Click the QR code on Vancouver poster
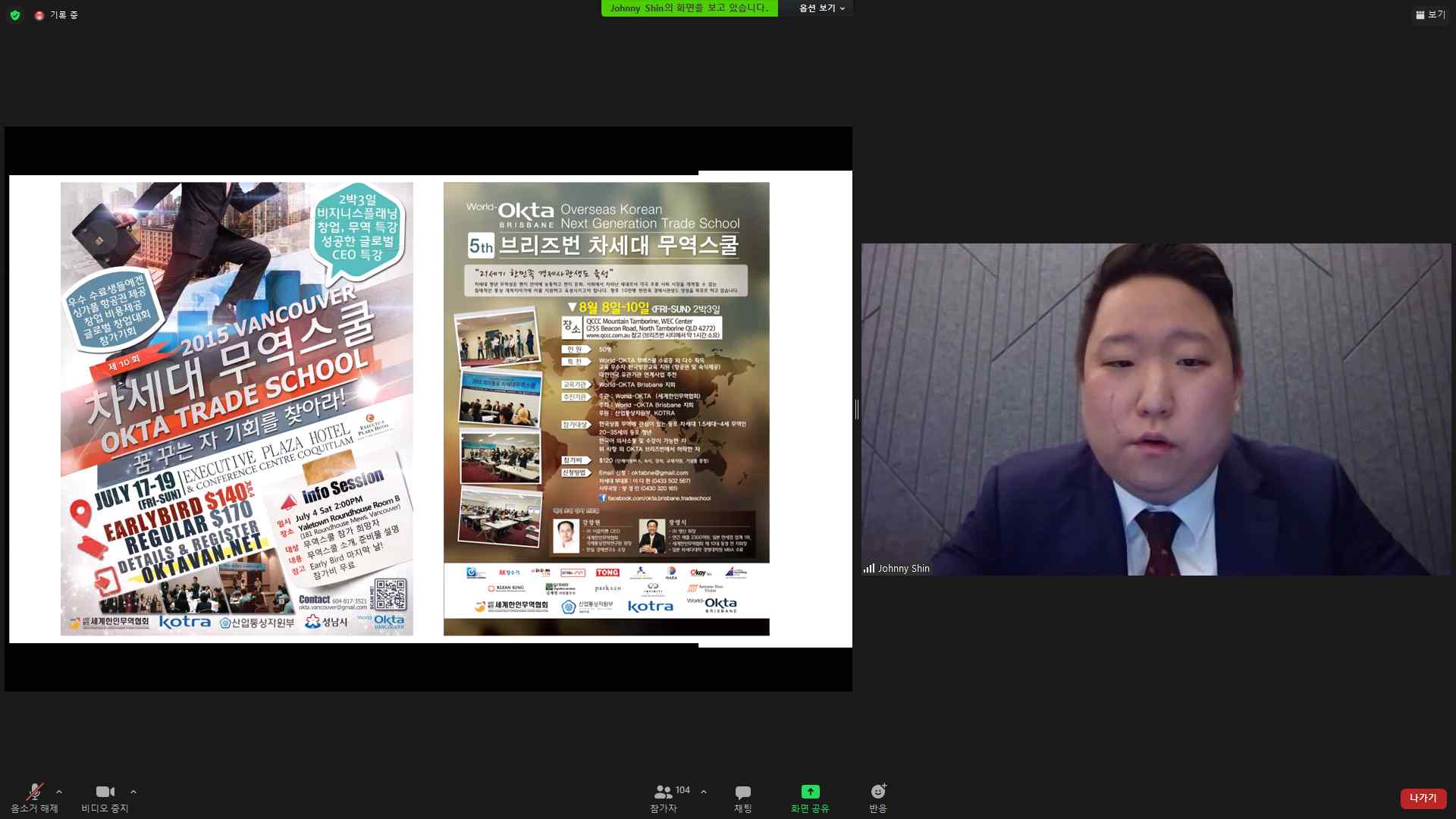 pos(391,595)
